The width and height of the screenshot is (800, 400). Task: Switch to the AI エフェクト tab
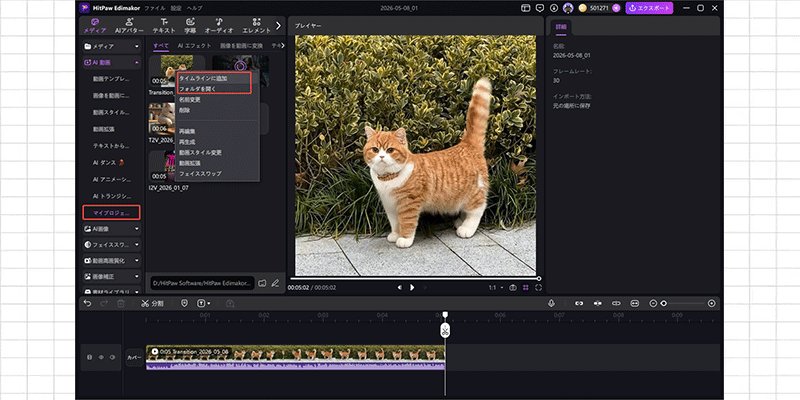(x=194, y=46)
